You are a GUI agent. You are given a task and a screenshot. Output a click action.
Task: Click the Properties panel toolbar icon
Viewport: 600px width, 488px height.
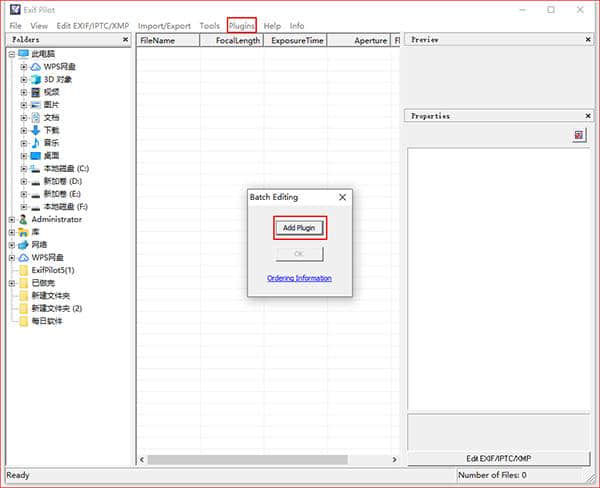(x=579, y=135)
